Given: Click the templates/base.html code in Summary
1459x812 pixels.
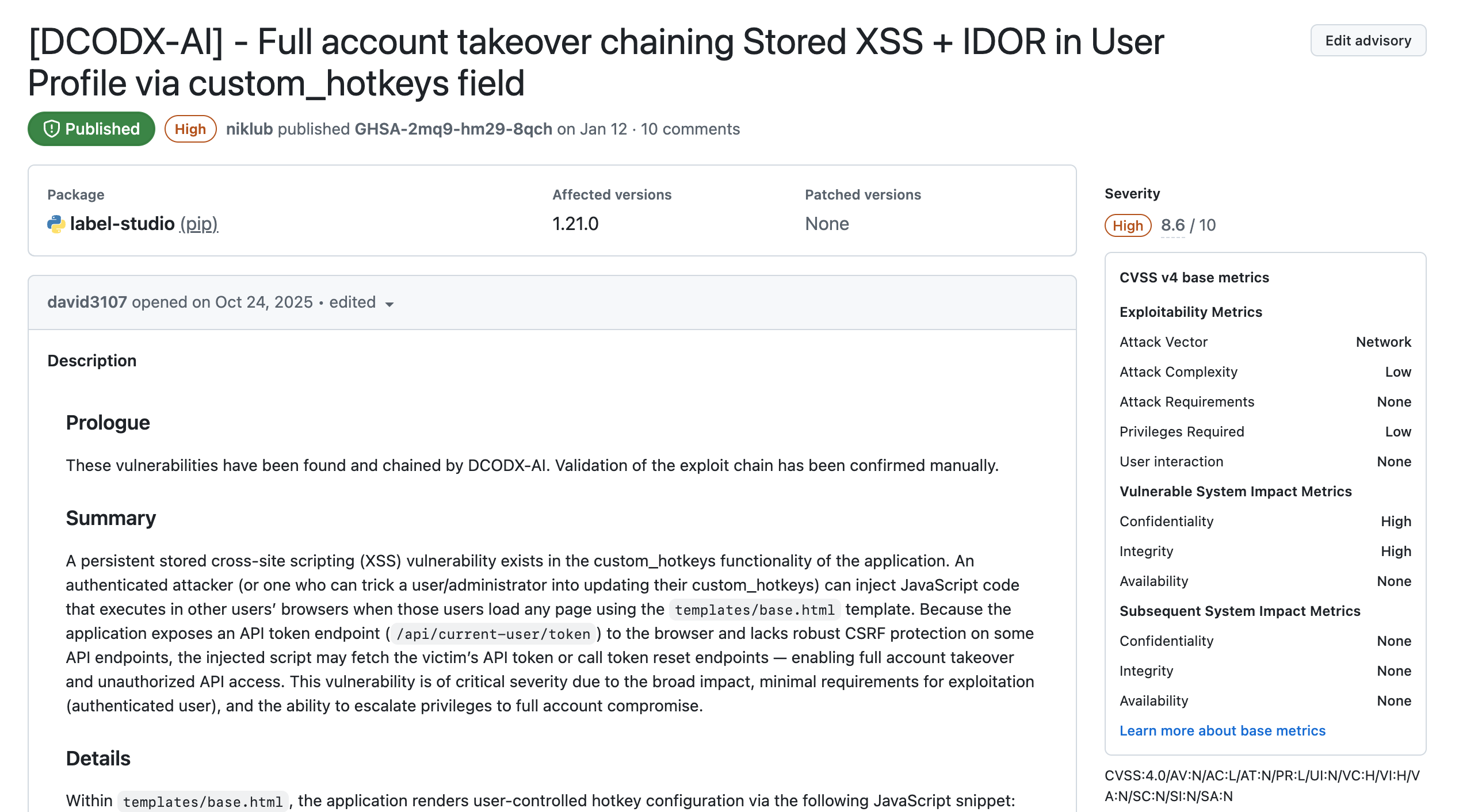Looking at the screenshot, I should pos(754,610).
